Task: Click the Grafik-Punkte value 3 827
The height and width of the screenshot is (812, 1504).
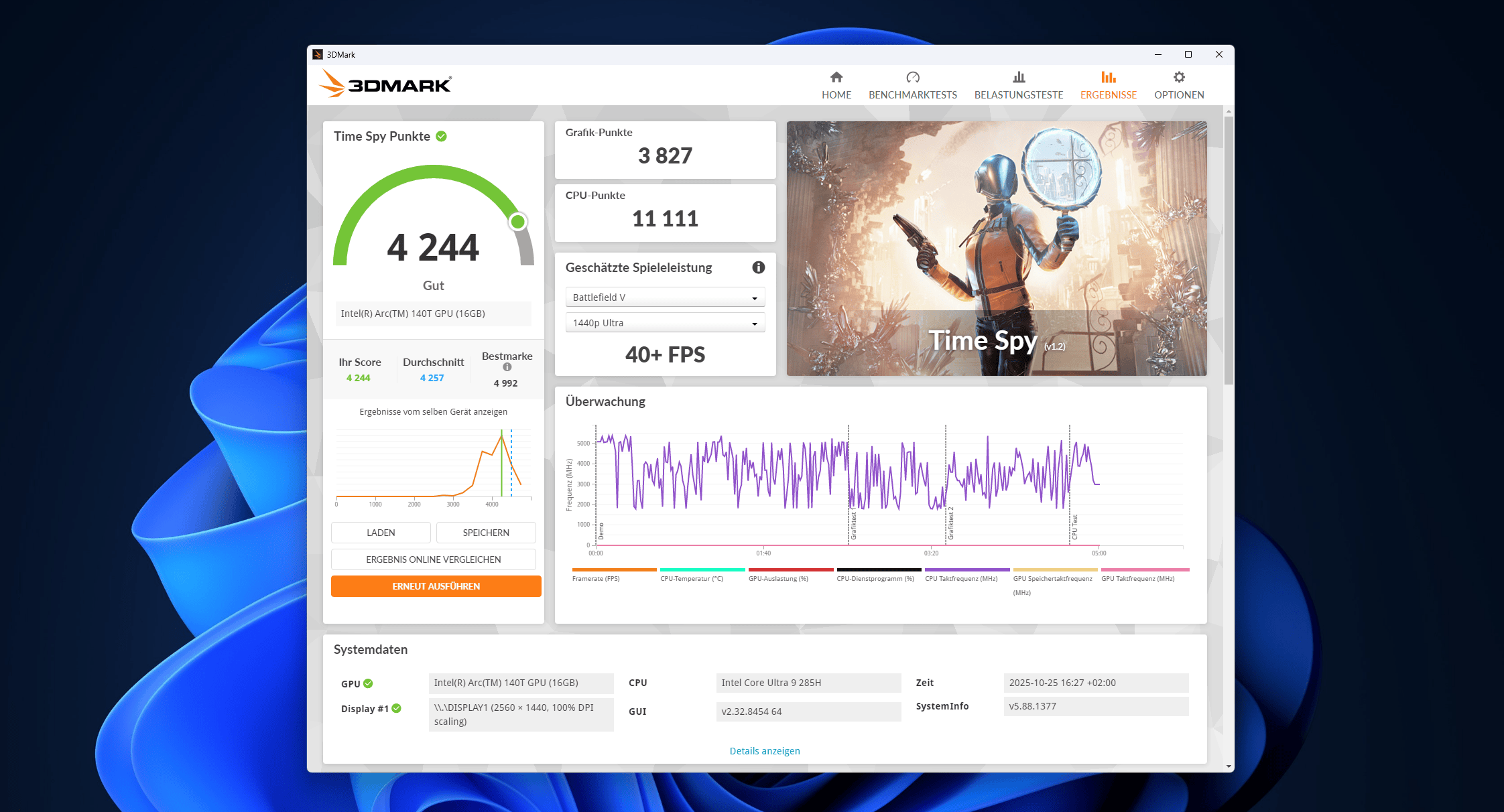Action: [665, 155]
